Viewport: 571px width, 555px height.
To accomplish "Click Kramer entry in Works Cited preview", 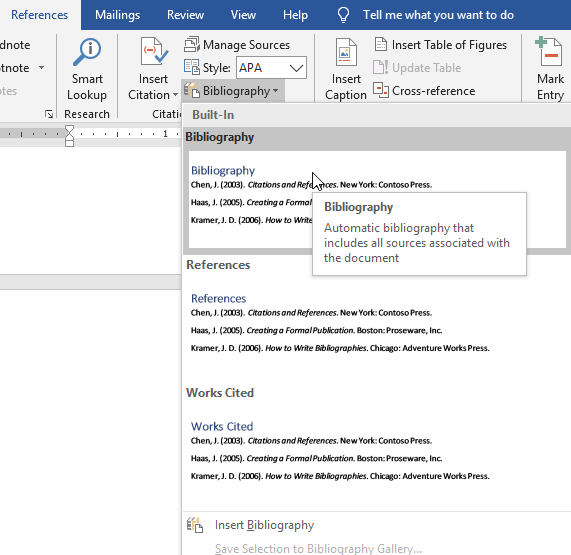I will [340, 476].
